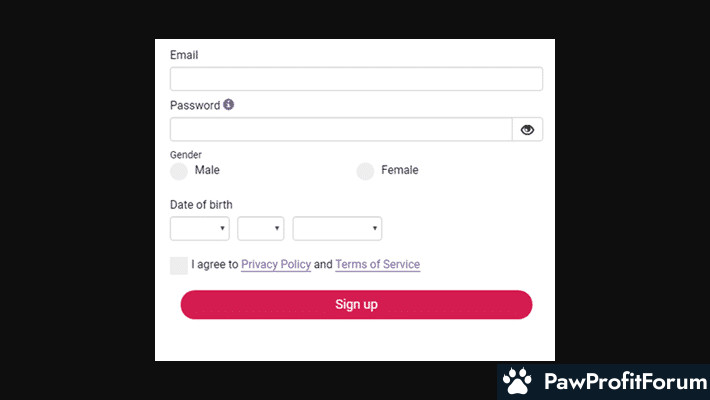Click the Date of birth label
Image resolution: width=710 pixels, height=400 pixels.
pos(201,205)
